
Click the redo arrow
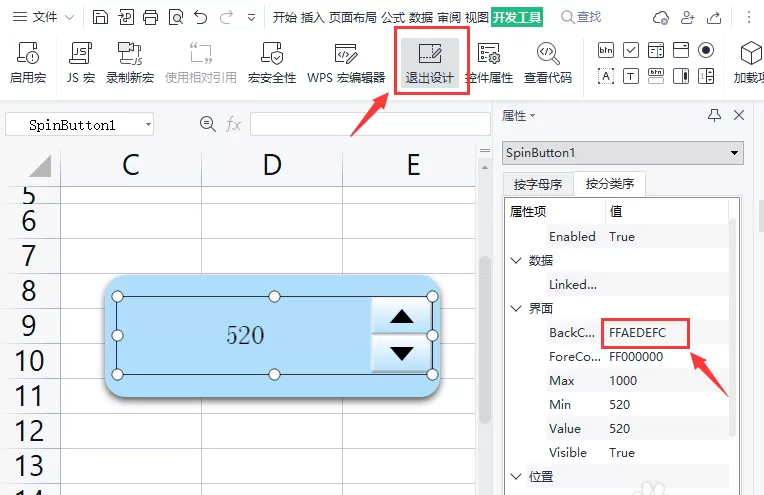pyautogui.click(x=226, y=17)
